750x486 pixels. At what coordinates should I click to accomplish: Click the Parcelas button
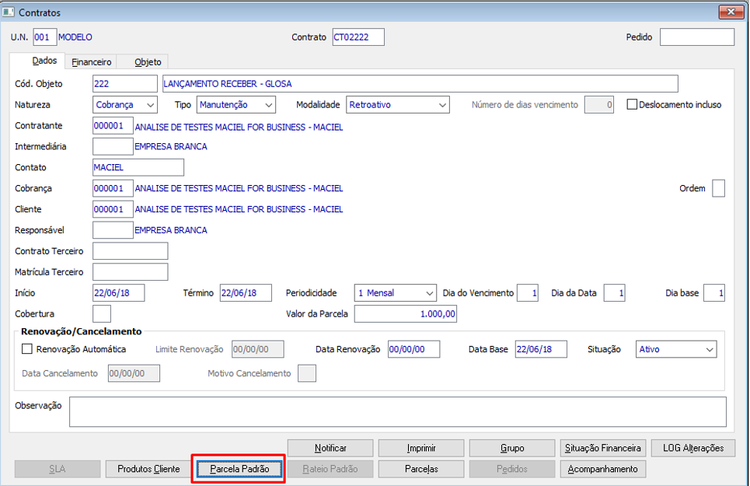click(x=421, y=469)
